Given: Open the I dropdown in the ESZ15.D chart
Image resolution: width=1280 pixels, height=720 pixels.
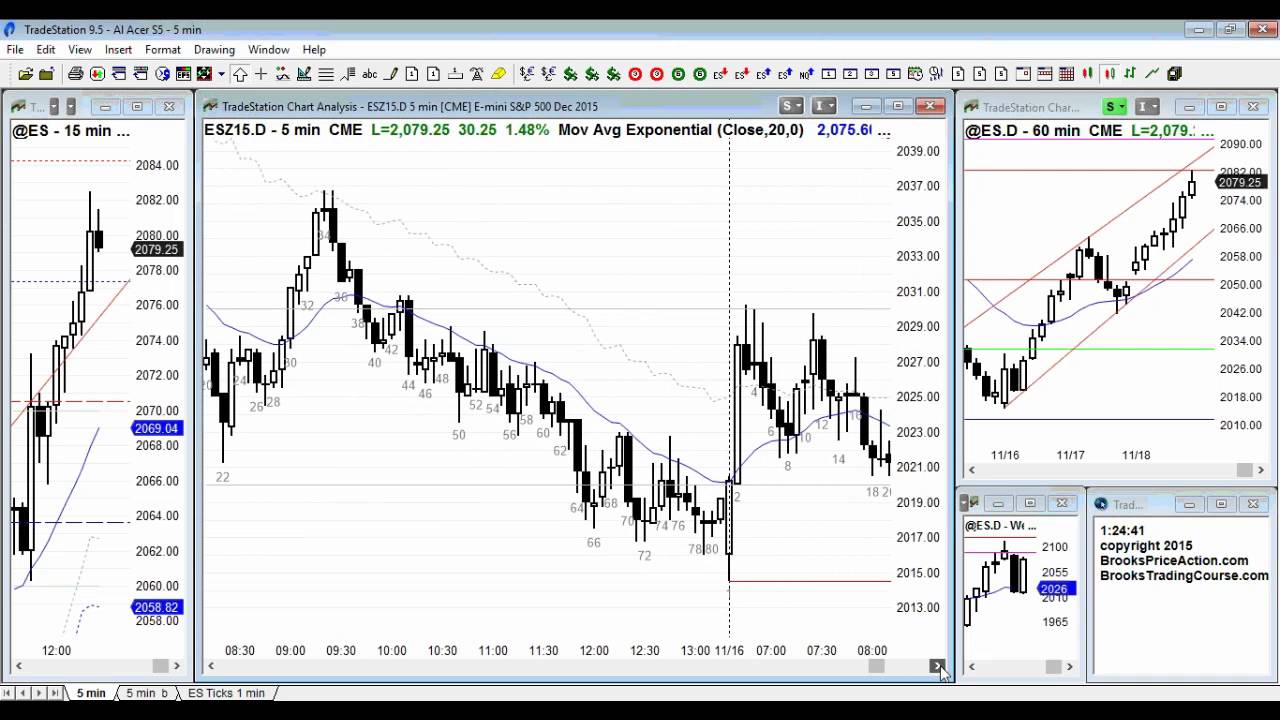Looking at the screenshot, I should [x=824, y=106].
